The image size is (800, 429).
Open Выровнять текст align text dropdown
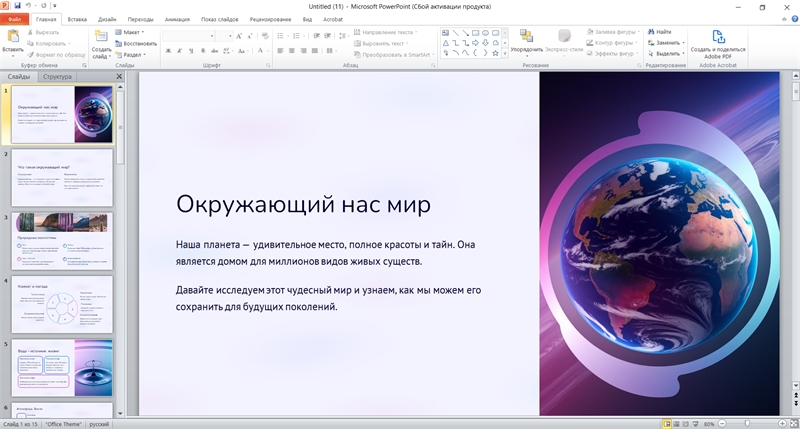click(381, 43)
